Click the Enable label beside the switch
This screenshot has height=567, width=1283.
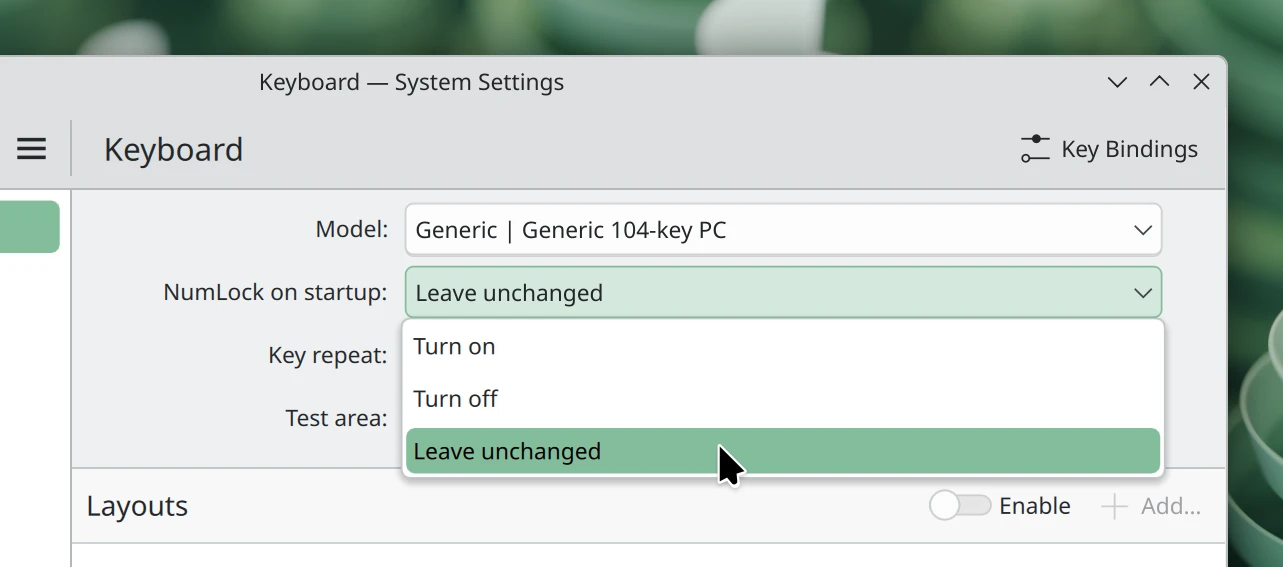click(1035, 506)
